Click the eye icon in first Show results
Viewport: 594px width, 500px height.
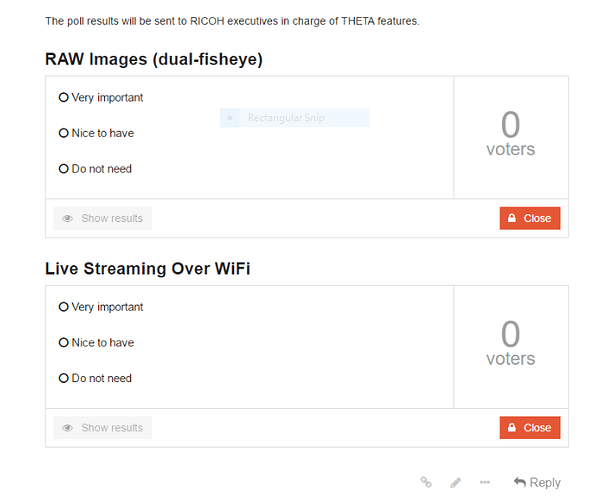click(x=67, y=219)
